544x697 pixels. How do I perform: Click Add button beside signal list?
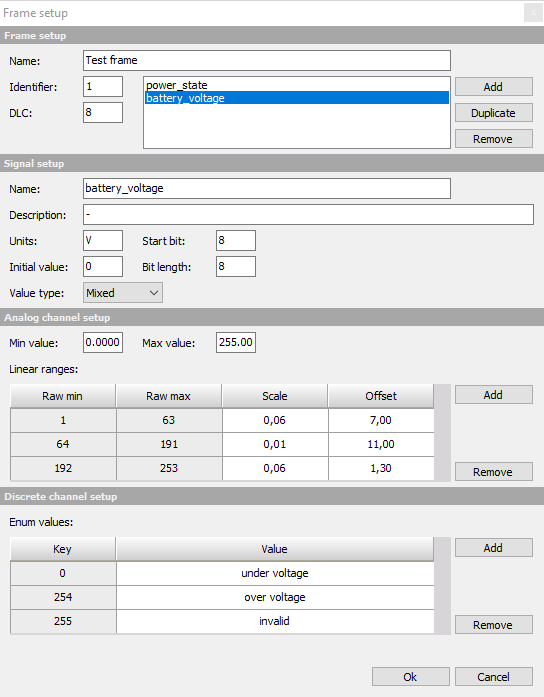click(493, 87)
